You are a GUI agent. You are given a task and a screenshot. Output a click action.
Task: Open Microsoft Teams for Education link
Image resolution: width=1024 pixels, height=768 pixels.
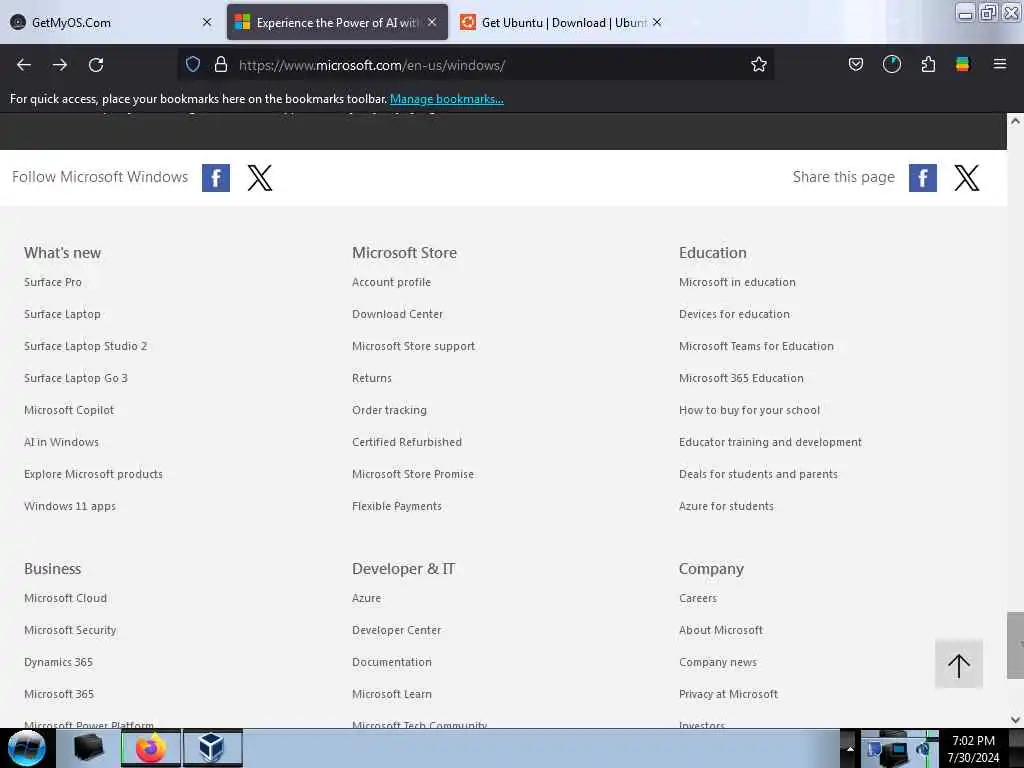click(x=756, y=346)
